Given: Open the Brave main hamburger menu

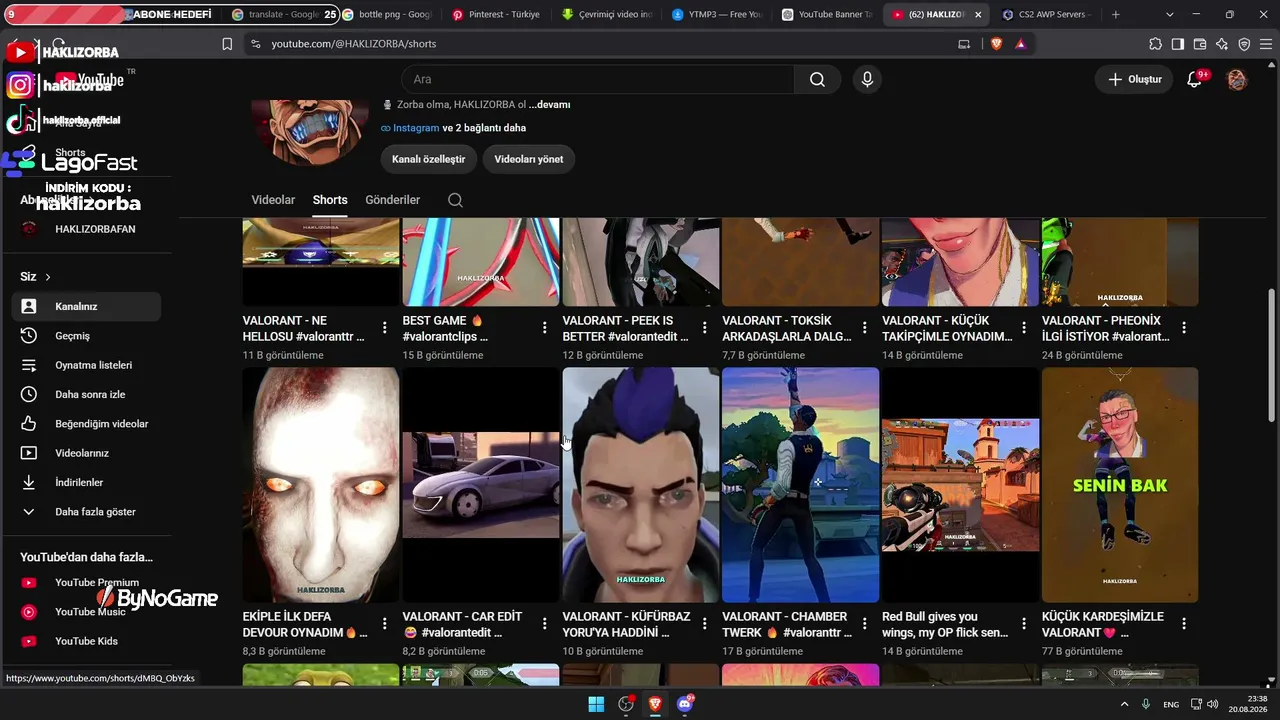Looking at the screenshot, I should pos(1264,44).
